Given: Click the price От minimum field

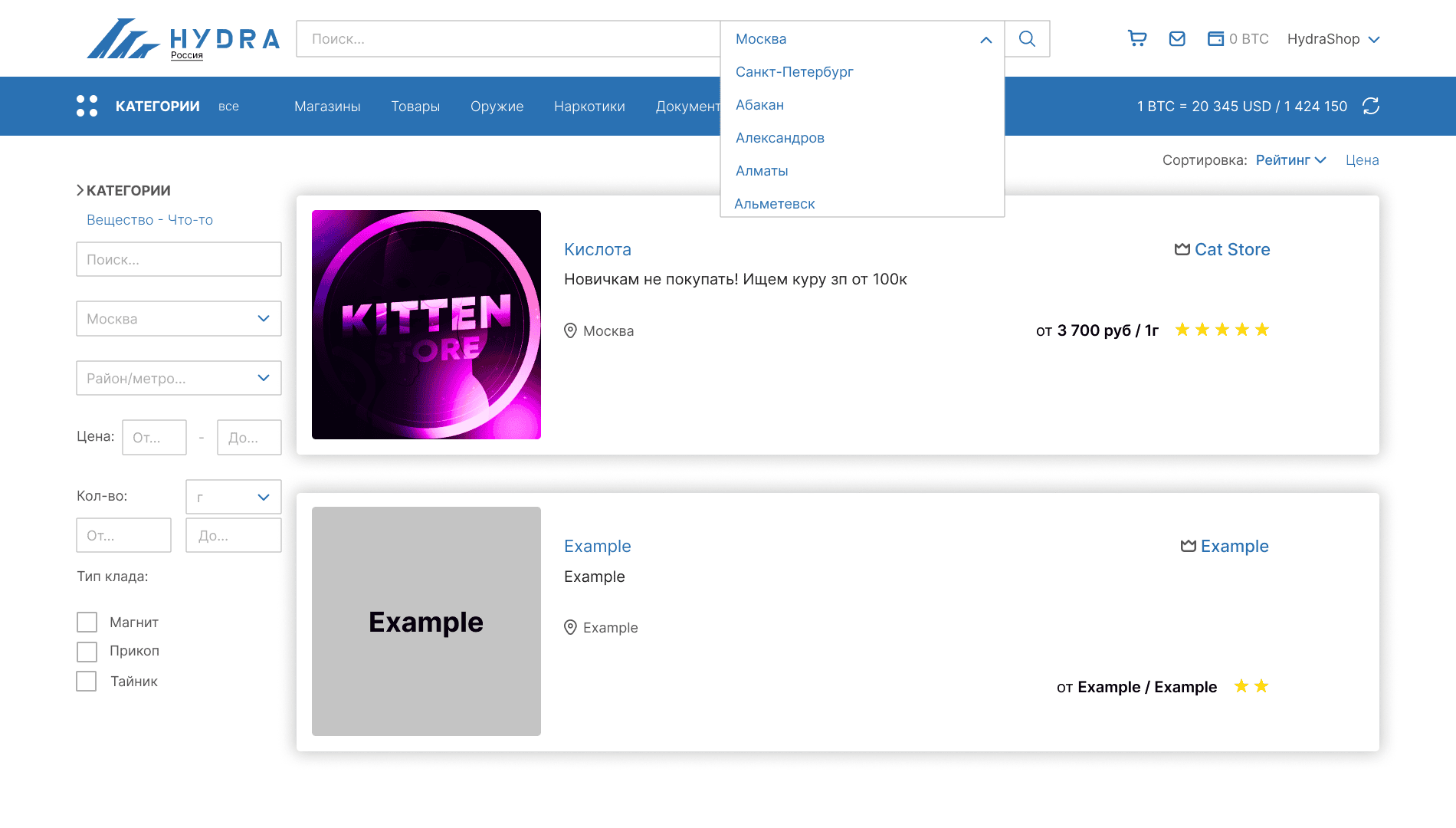Looking at the screenshot, I should 154,437.
